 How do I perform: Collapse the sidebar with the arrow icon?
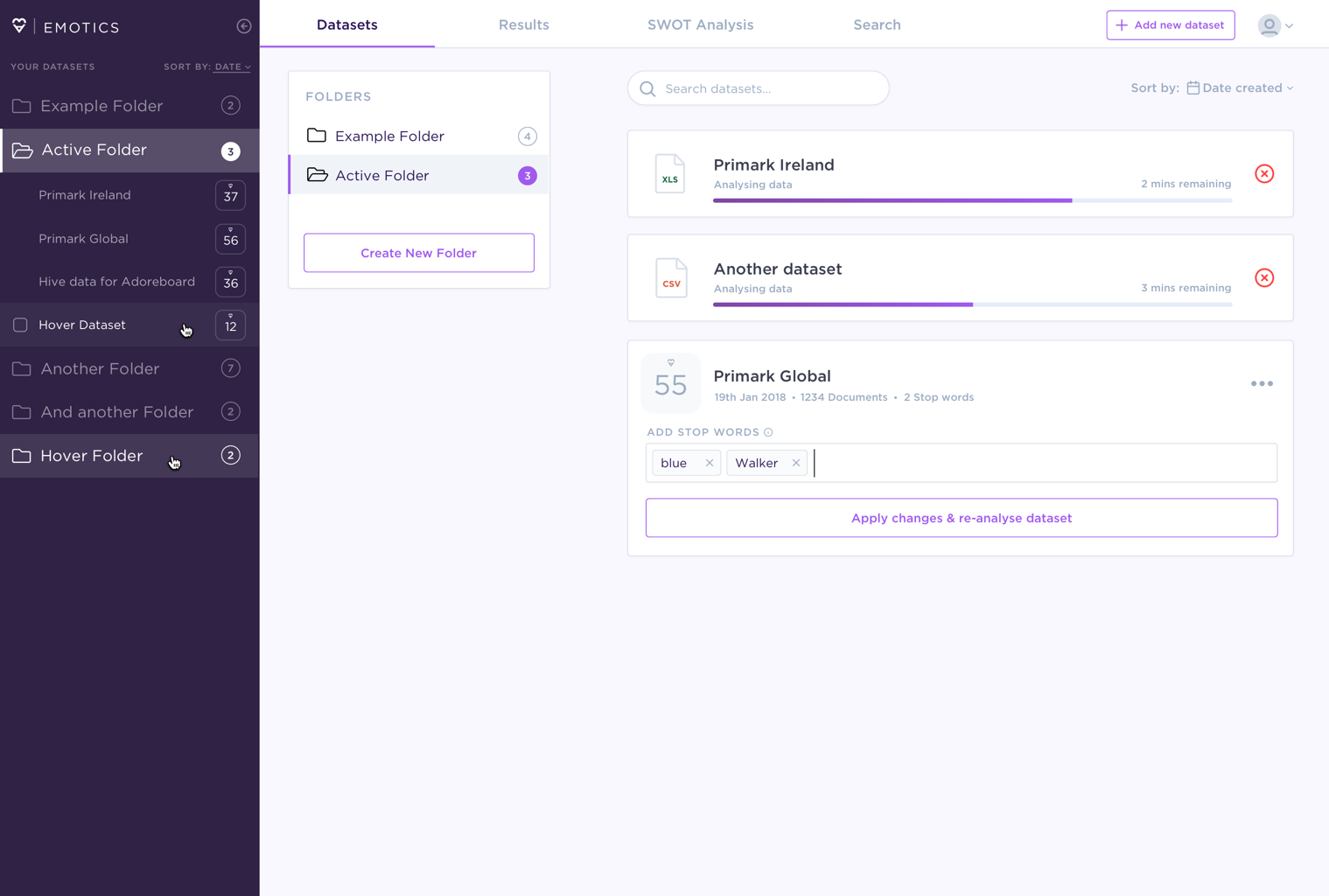click(x=244, y=26)
